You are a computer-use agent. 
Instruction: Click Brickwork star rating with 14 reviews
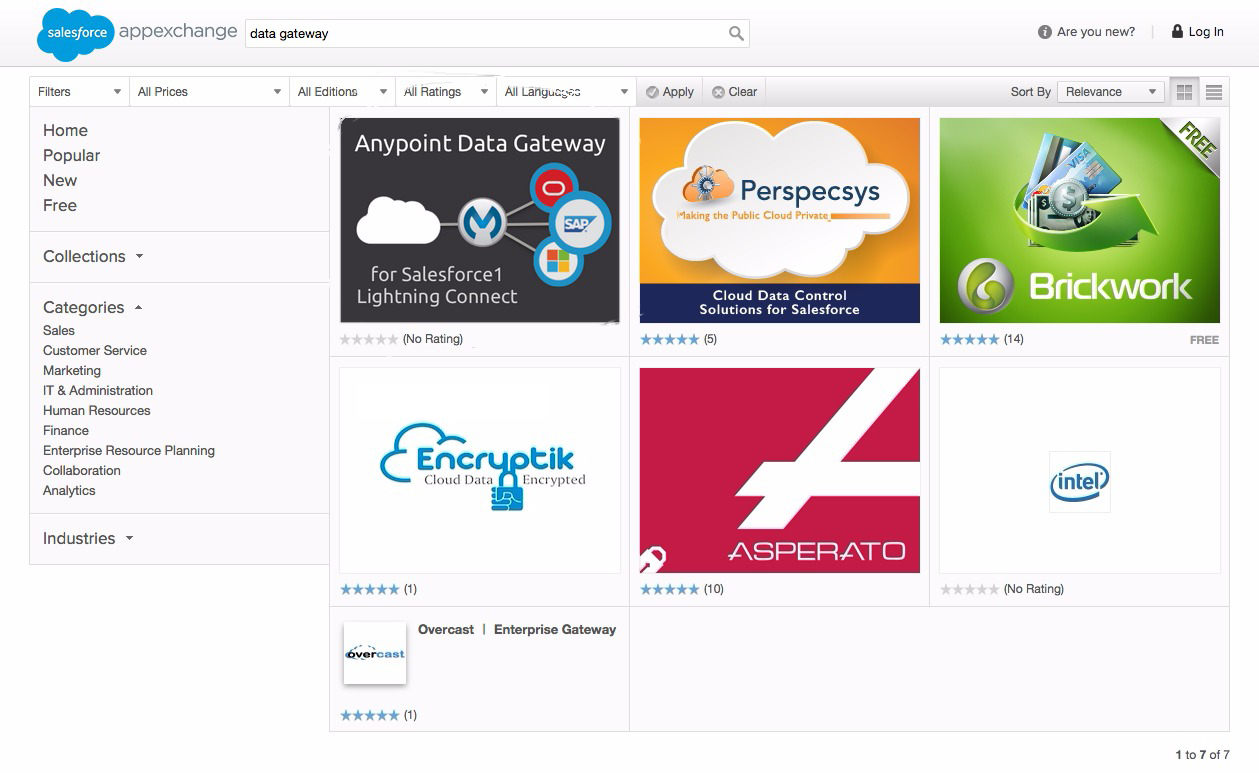(x=969, y=339)
